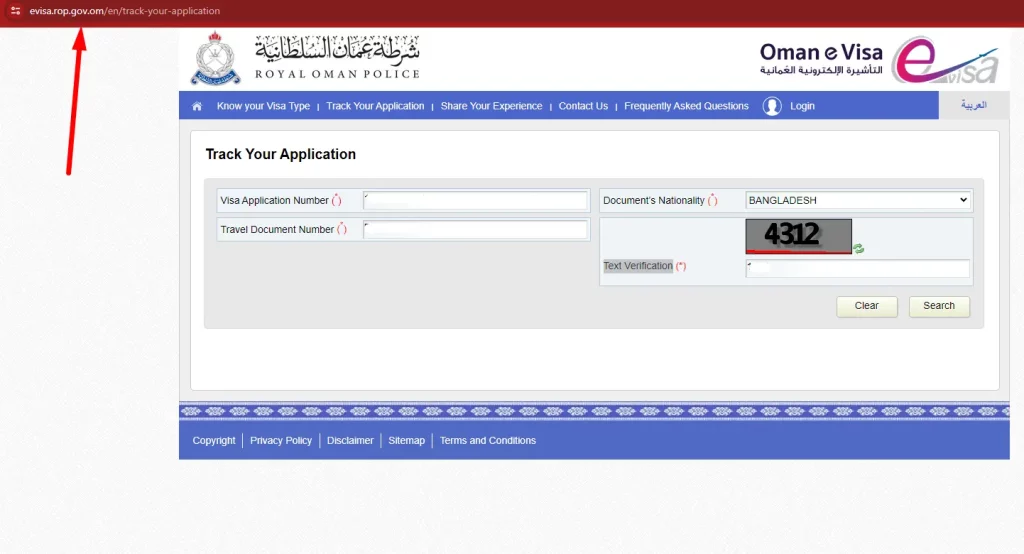1024x554 pixels.
Task: Go to Contact Us page
Action: tap(583, 106)
